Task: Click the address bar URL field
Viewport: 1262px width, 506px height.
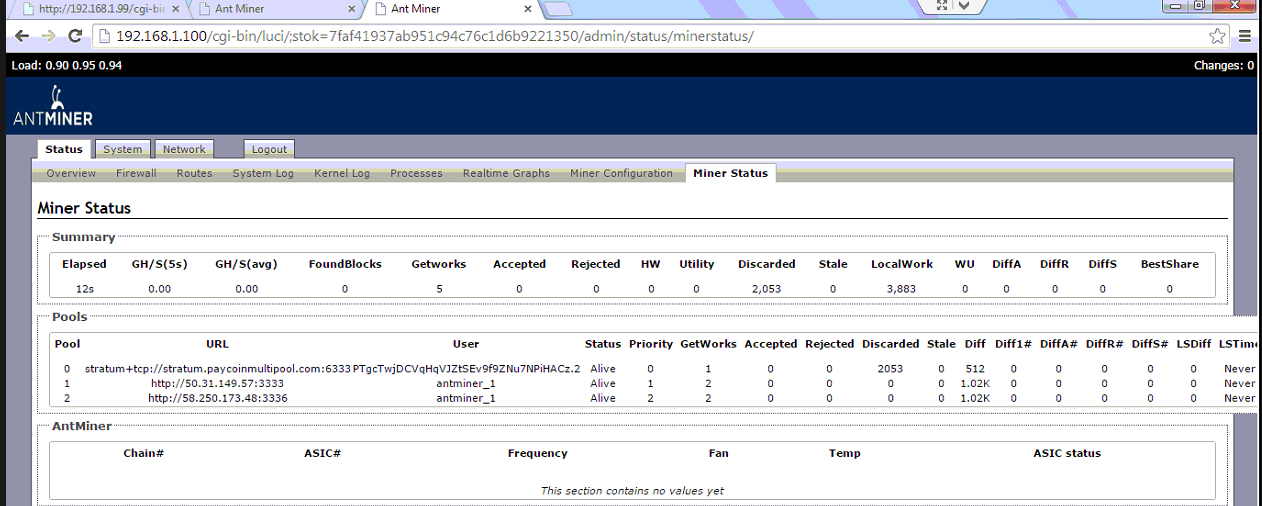Action: 650,36
